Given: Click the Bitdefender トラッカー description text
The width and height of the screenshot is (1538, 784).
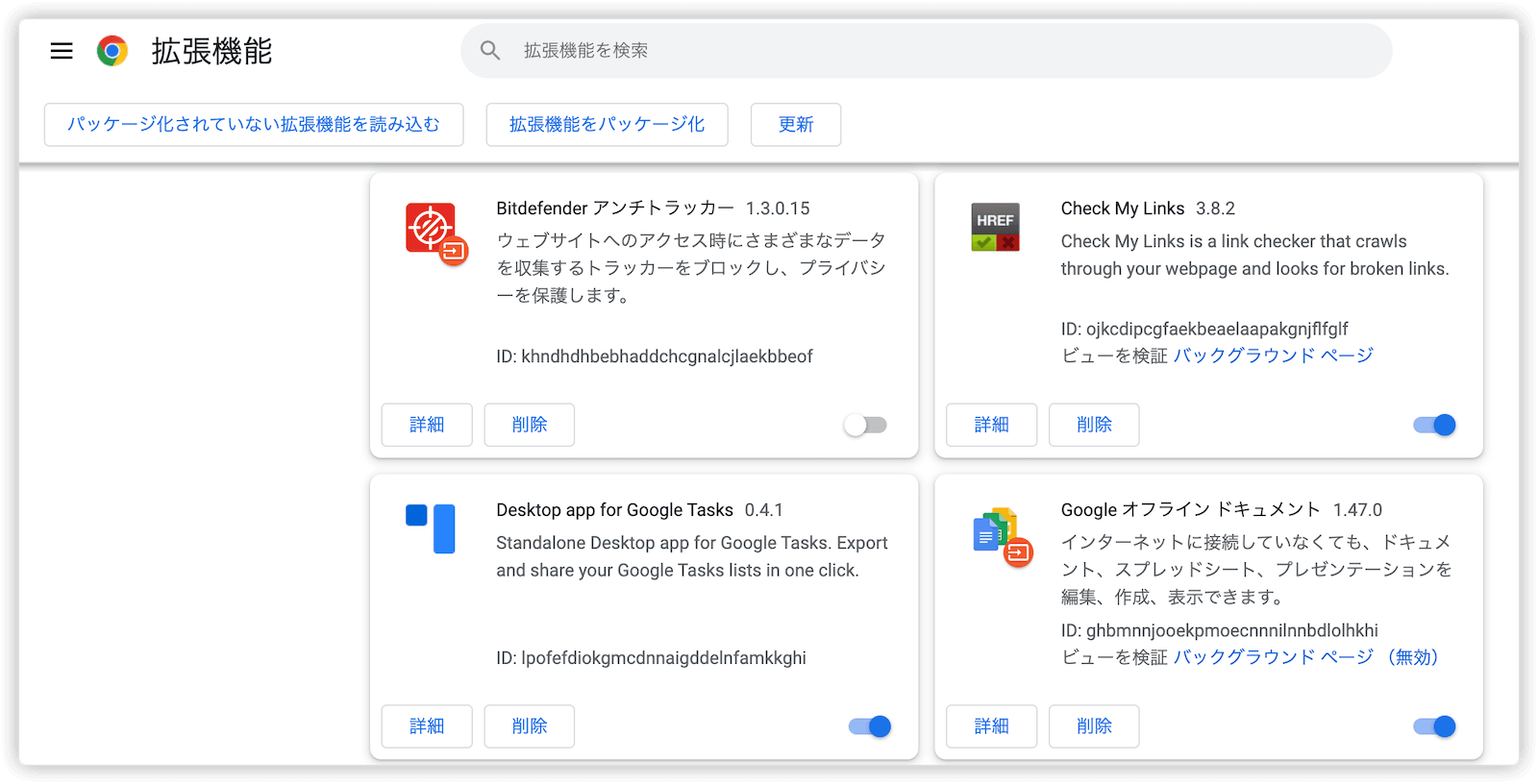Looking at the screenshot, I should pyautogui.click(x=691, y=268).
